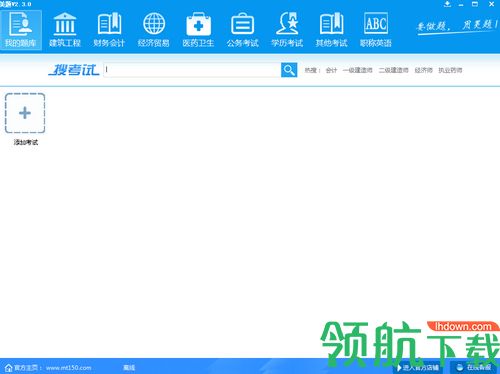Click hot search link 经济师
500x374 pixels.
423,70
